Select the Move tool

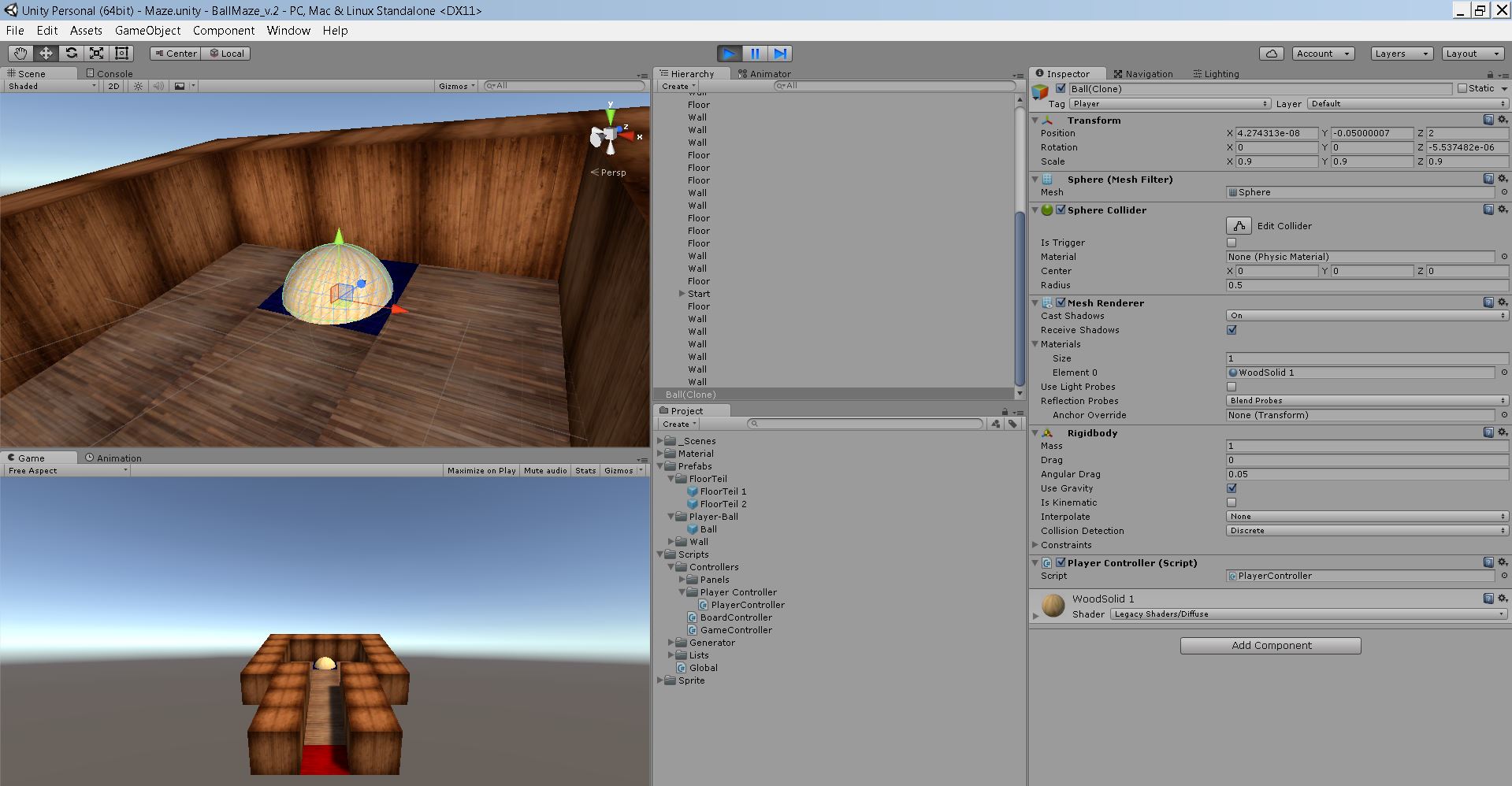46,53
